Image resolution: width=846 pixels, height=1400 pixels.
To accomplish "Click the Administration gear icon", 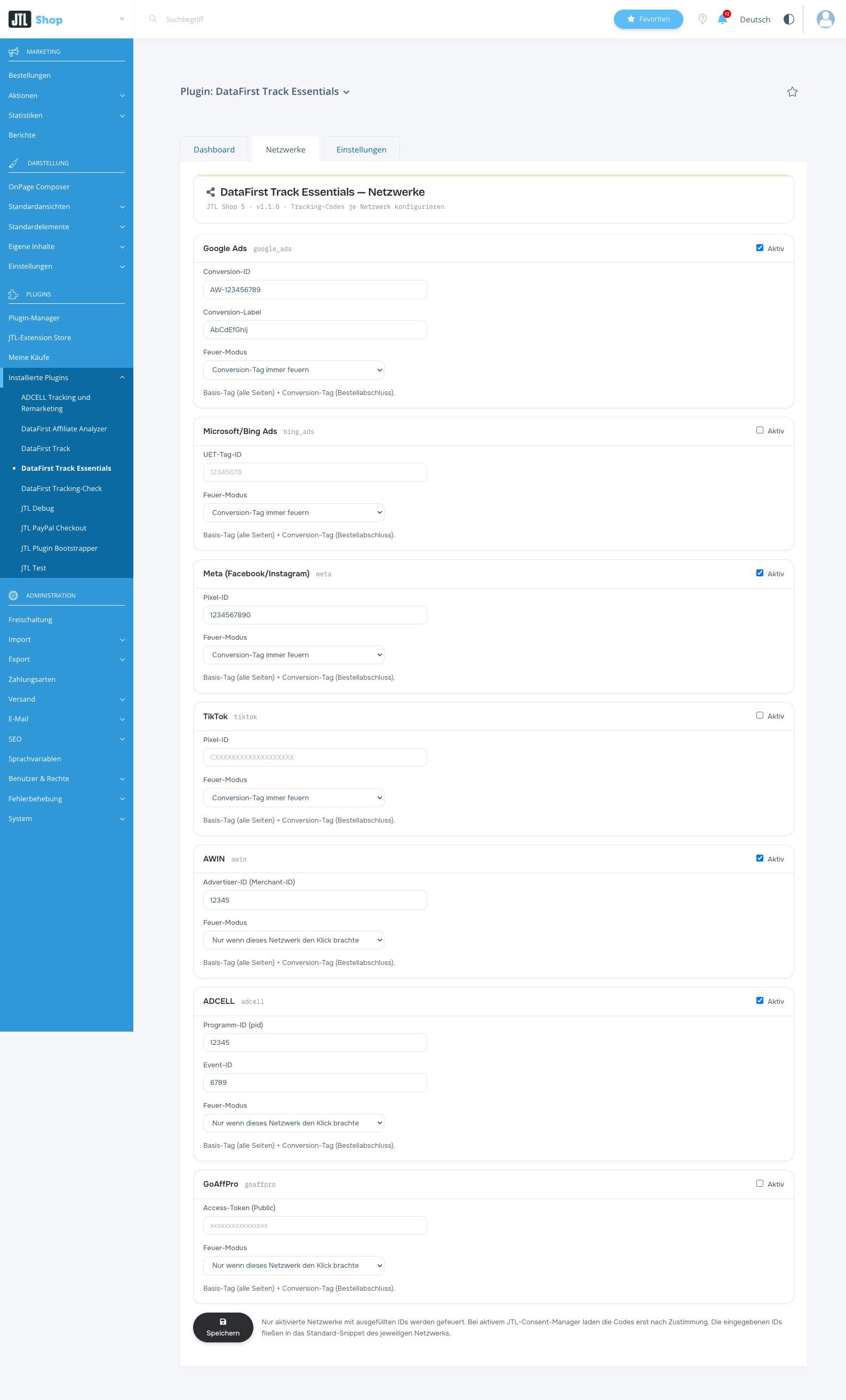I will pos(14,596).
